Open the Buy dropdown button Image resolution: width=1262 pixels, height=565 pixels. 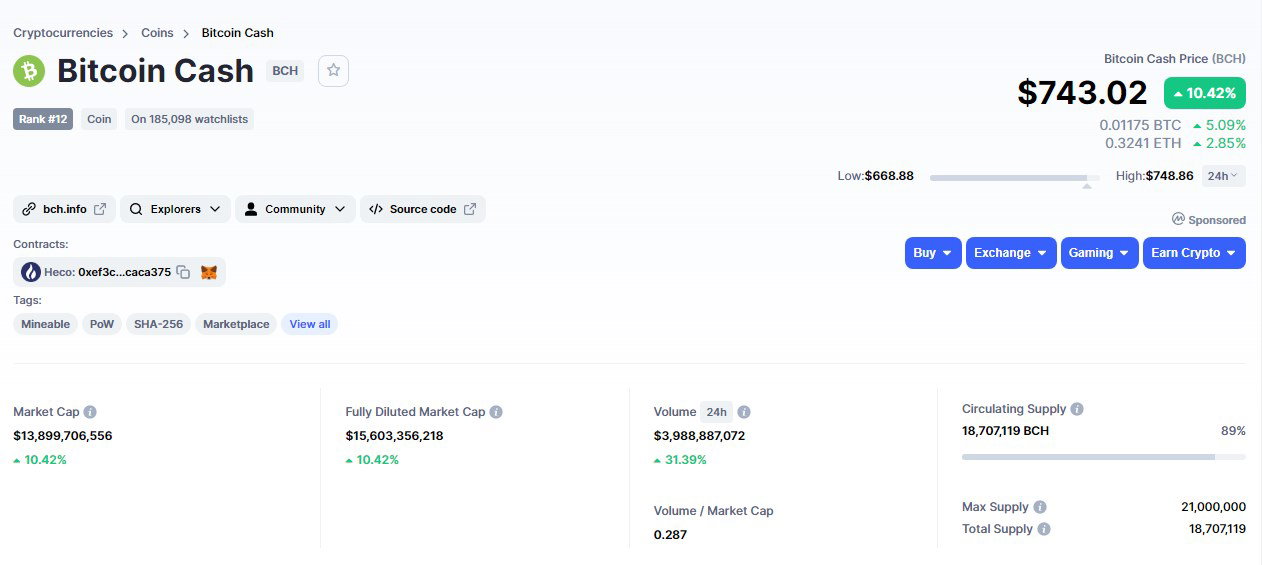coord(933,253)
